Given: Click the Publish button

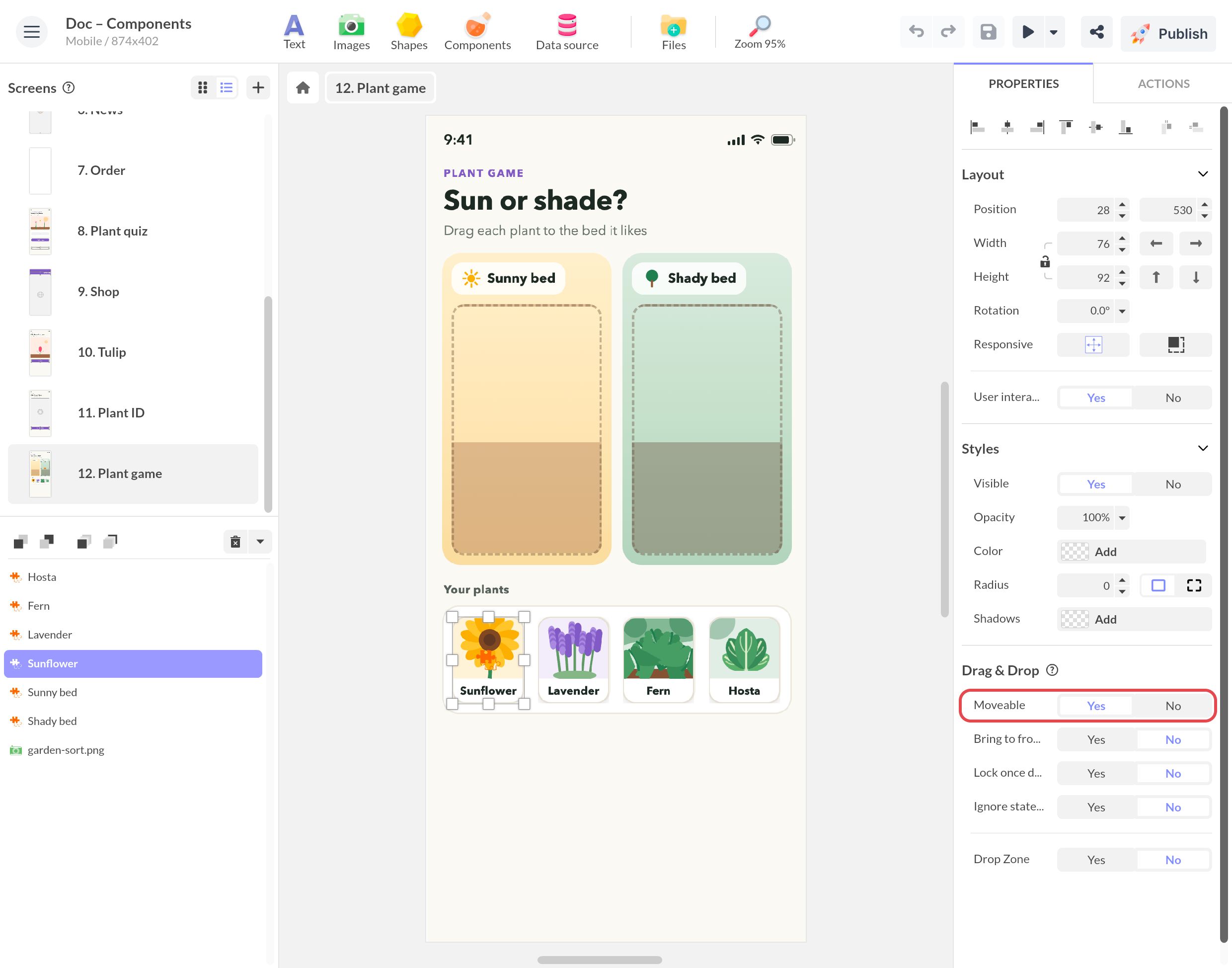Looking at the screenshot, I should coord(1168,33).
